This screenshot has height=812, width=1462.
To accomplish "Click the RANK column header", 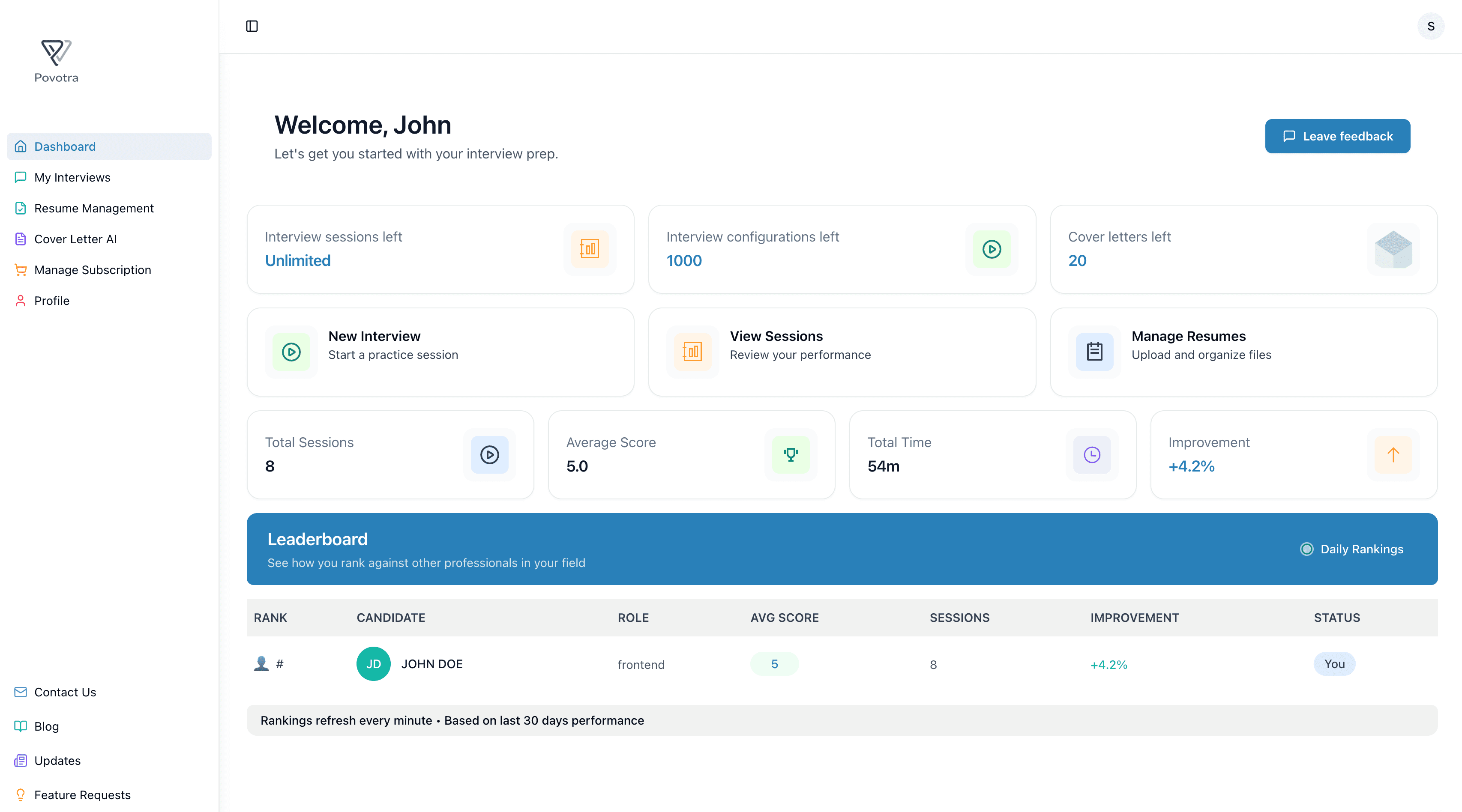I will (270, 618).
